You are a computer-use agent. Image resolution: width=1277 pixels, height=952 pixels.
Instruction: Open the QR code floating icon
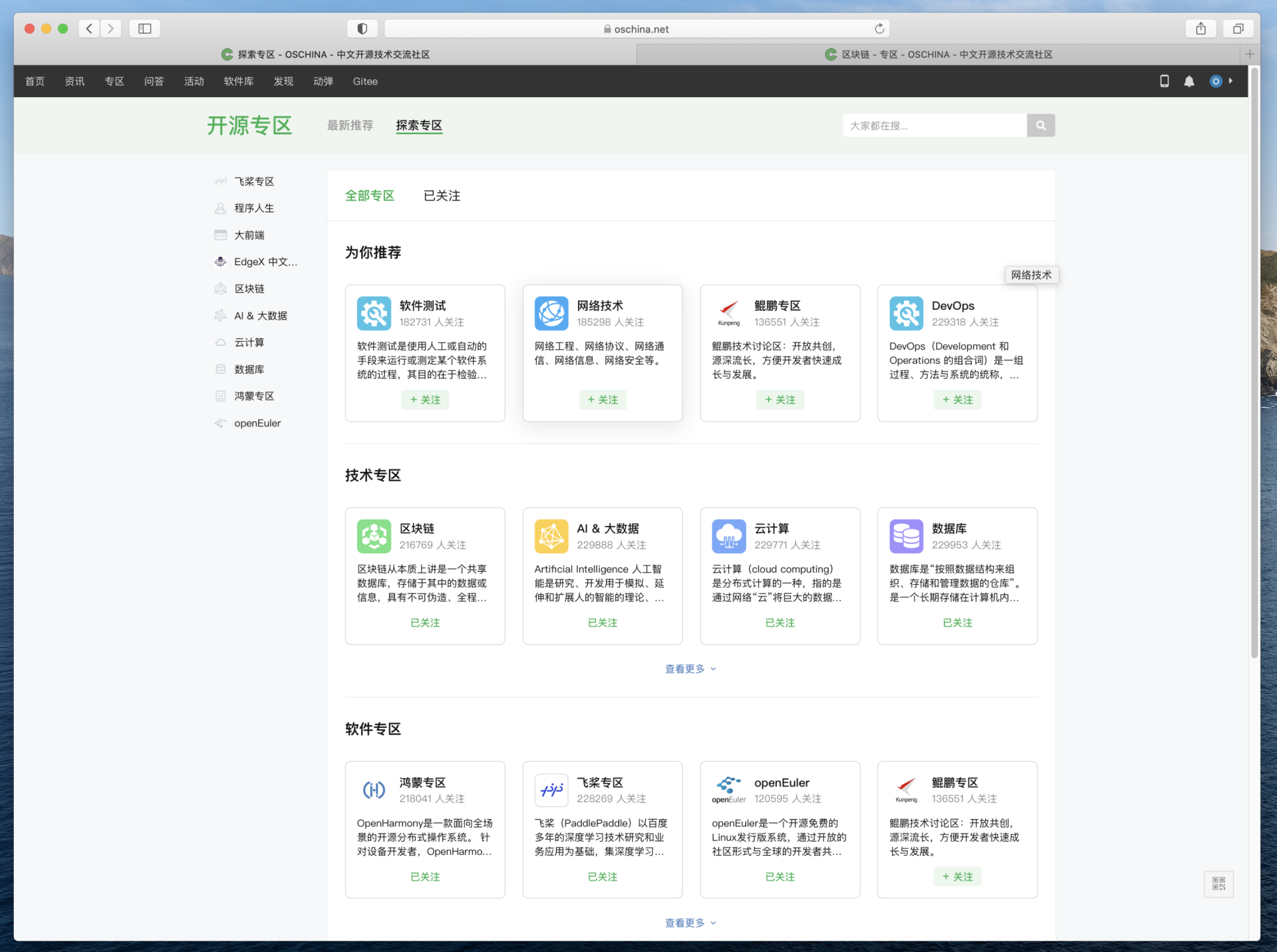pyautogui.click(x=1218, y=884)
